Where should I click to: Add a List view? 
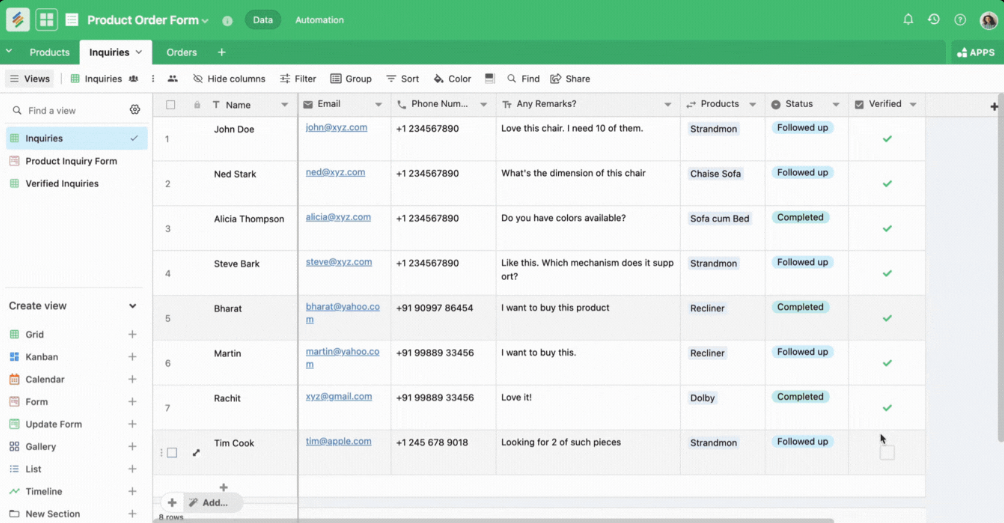pyautogui.click(x=132, y=469)
